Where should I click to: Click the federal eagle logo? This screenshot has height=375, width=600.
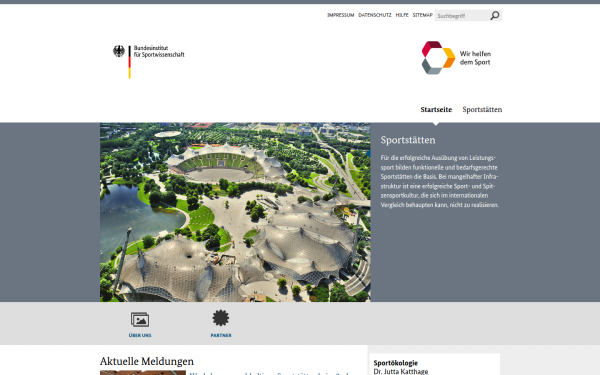(119, 51)
